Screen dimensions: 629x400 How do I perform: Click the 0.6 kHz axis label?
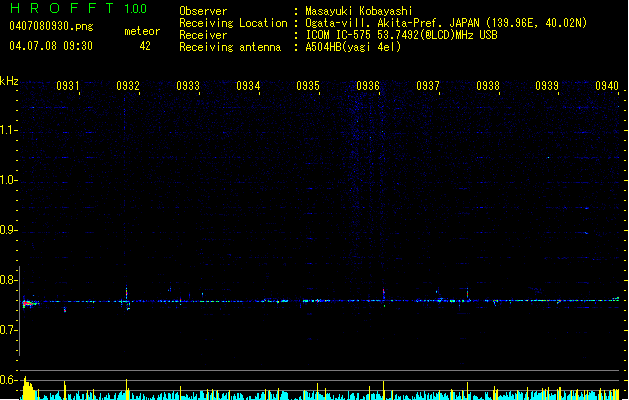pos(8,380)
